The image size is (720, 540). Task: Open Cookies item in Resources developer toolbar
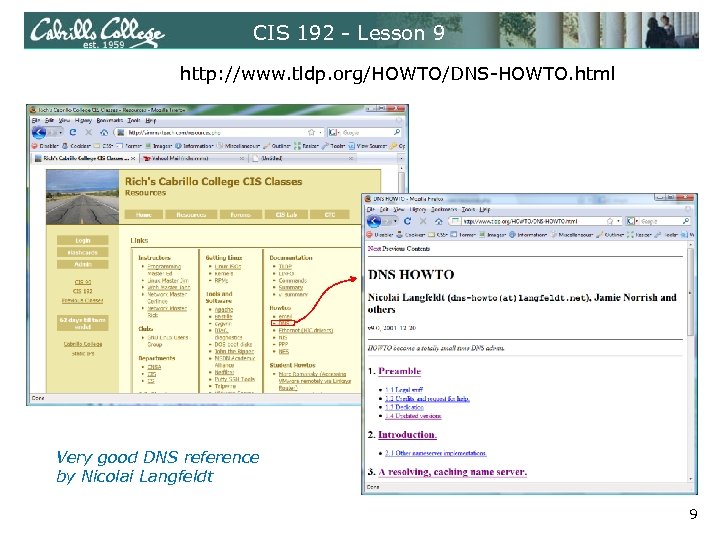coord(76,146)
